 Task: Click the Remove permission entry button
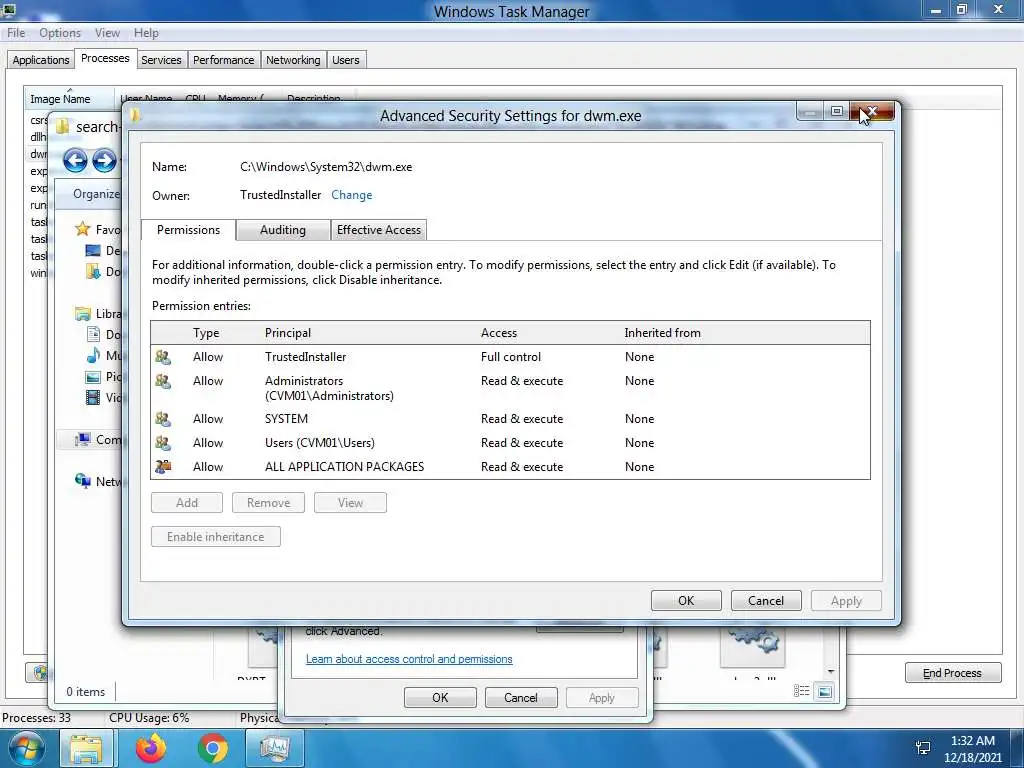click(x=268, y=503)
